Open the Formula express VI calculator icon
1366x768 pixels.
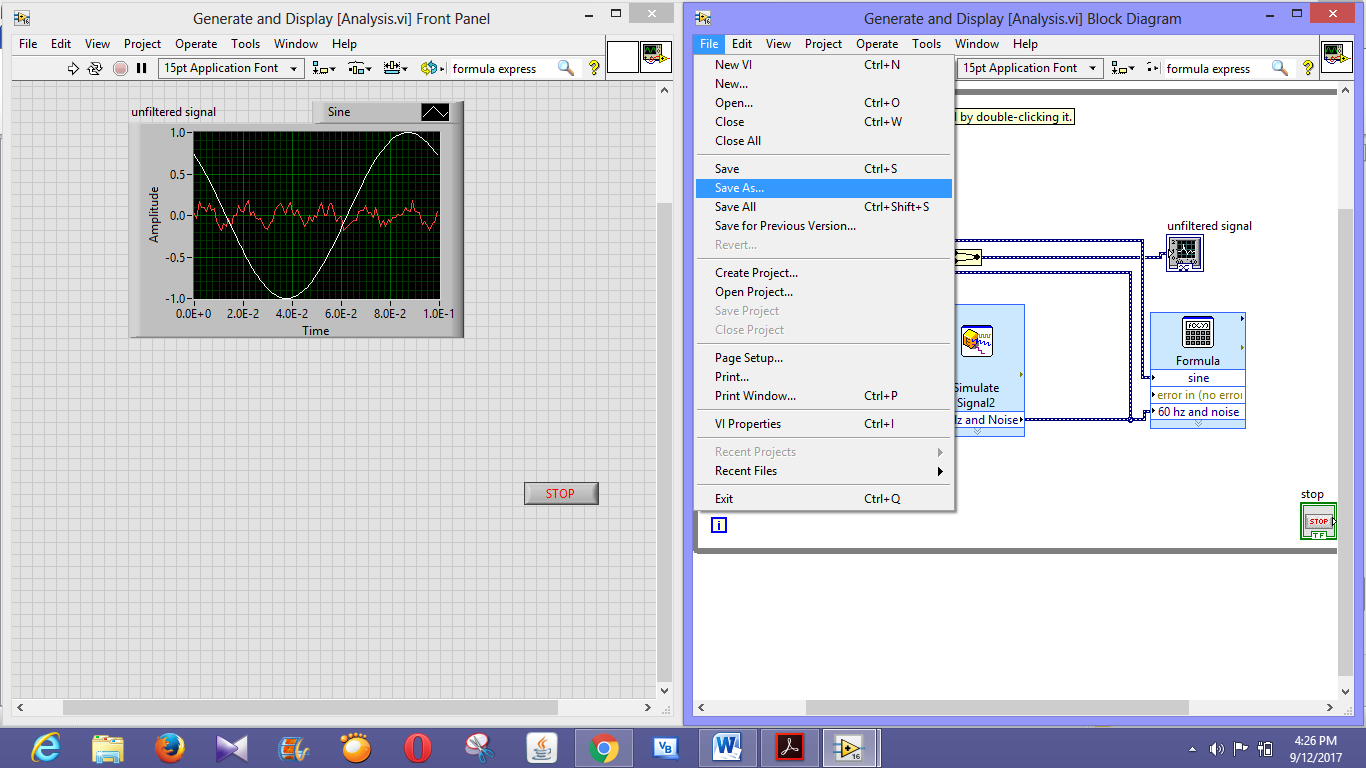(x=1198, y=333)
